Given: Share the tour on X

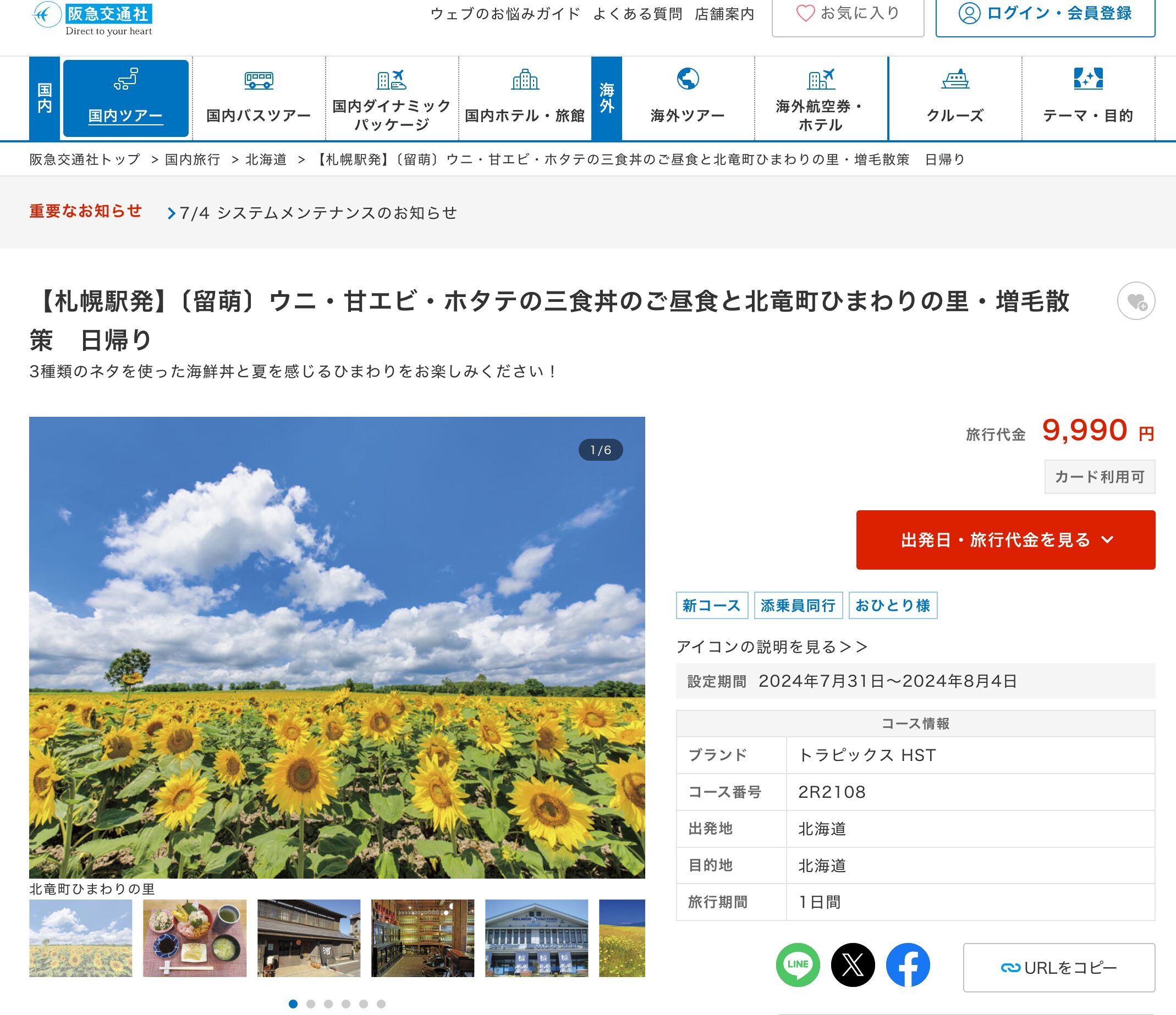Looking at the screenshot, I should point(853,964).
